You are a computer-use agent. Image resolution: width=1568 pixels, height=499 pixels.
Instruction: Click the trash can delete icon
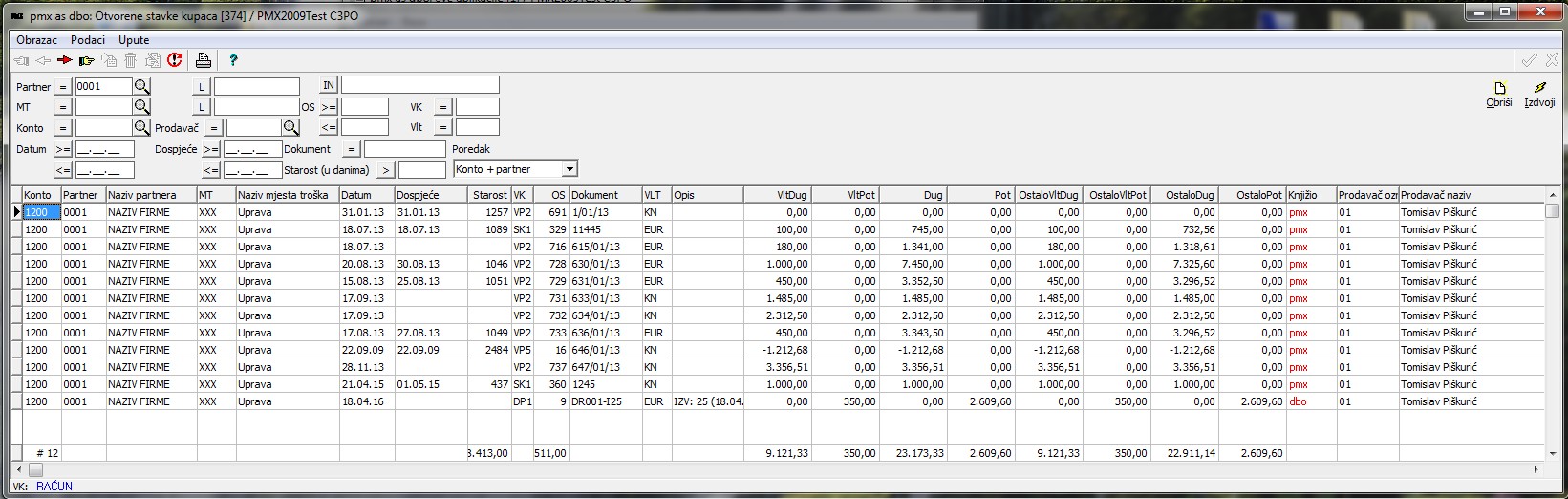131,60
